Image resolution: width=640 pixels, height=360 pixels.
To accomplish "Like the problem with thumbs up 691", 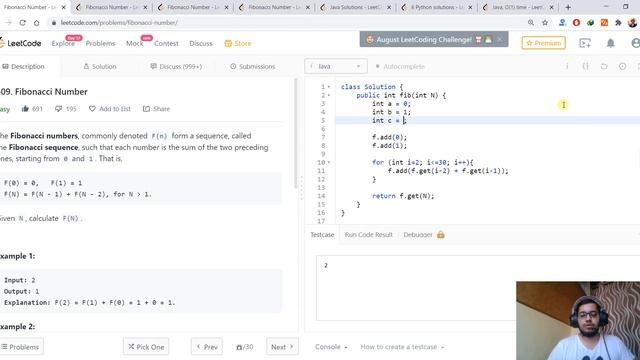I will coord(32,109).
